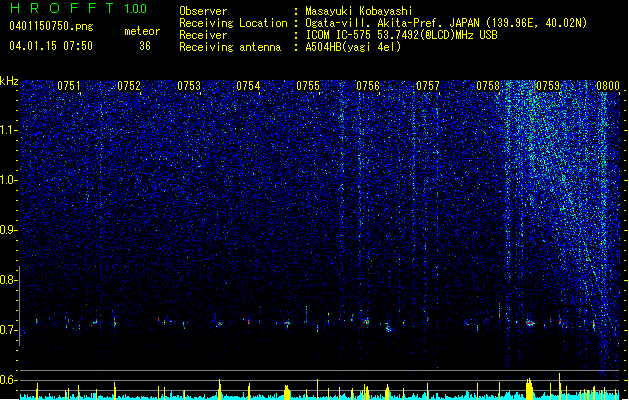The height and width of the screenshot is (400, 629).
Task: Click the 0.7 kHz frequency label
Action: click(9, 330)
